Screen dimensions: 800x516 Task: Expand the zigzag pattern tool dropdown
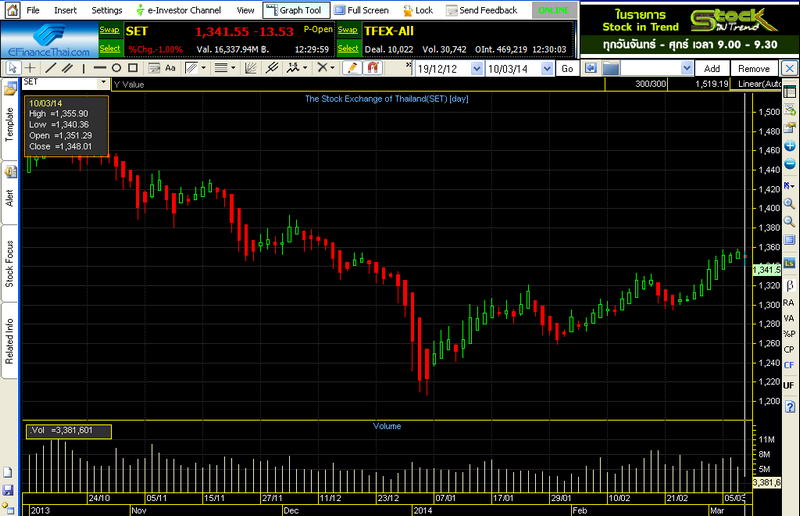[x=306, y=68]
